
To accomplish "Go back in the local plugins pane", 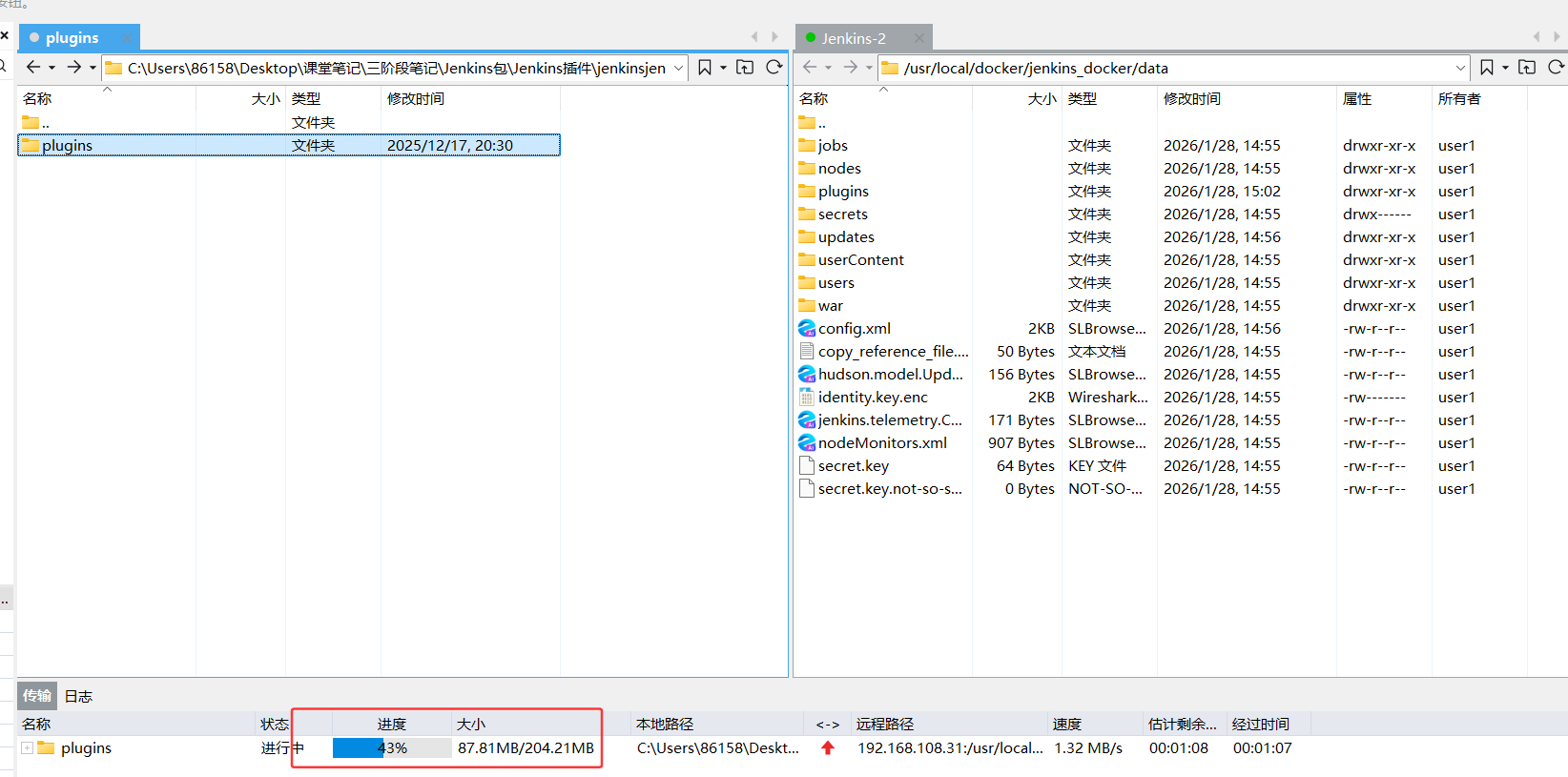I will click(33, 67).
